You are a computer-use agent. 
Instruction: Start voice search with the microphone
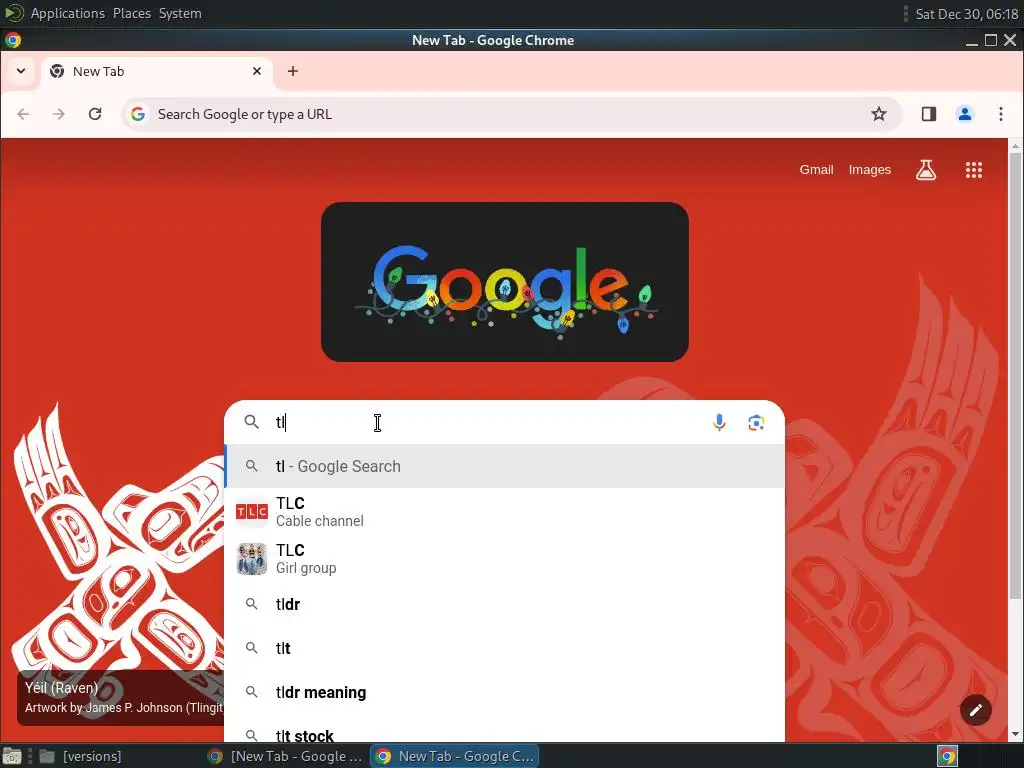point(719,423)
